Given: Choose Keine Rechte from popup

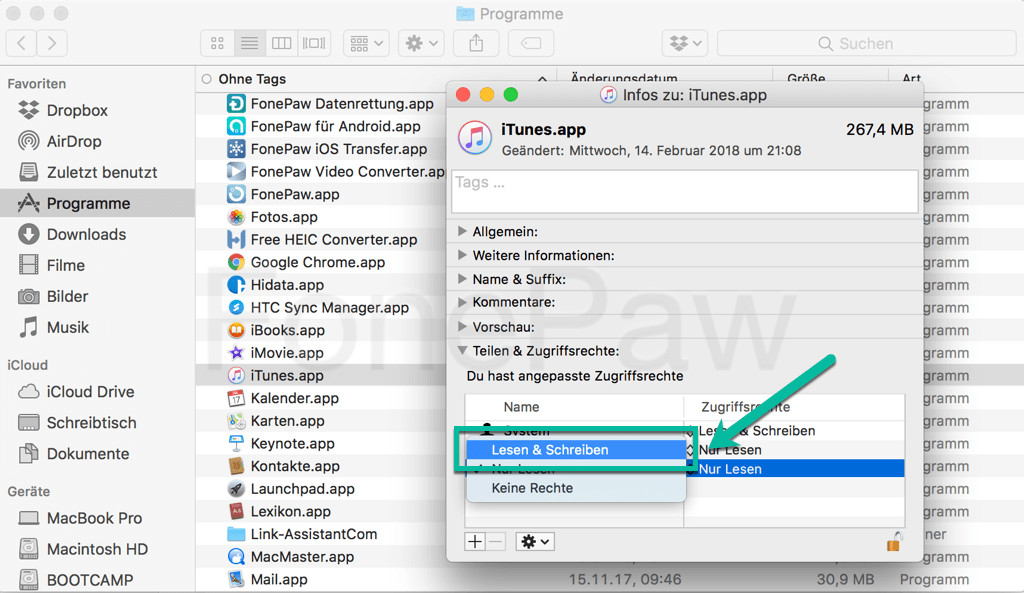Looking at the screenshot, I should point(576,488).
